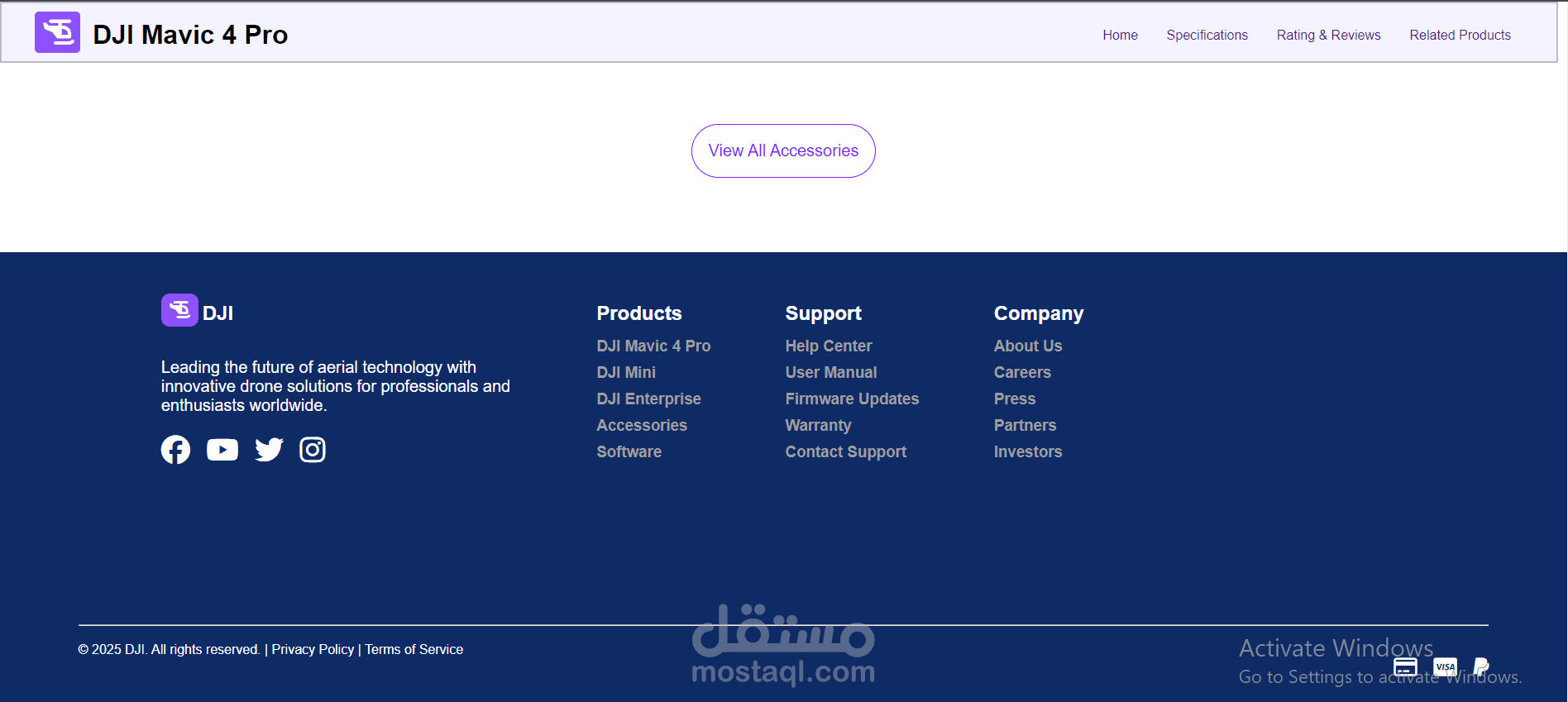Open the About Us link
This screenshot has height=702, width=1568.
point(1028,346)
